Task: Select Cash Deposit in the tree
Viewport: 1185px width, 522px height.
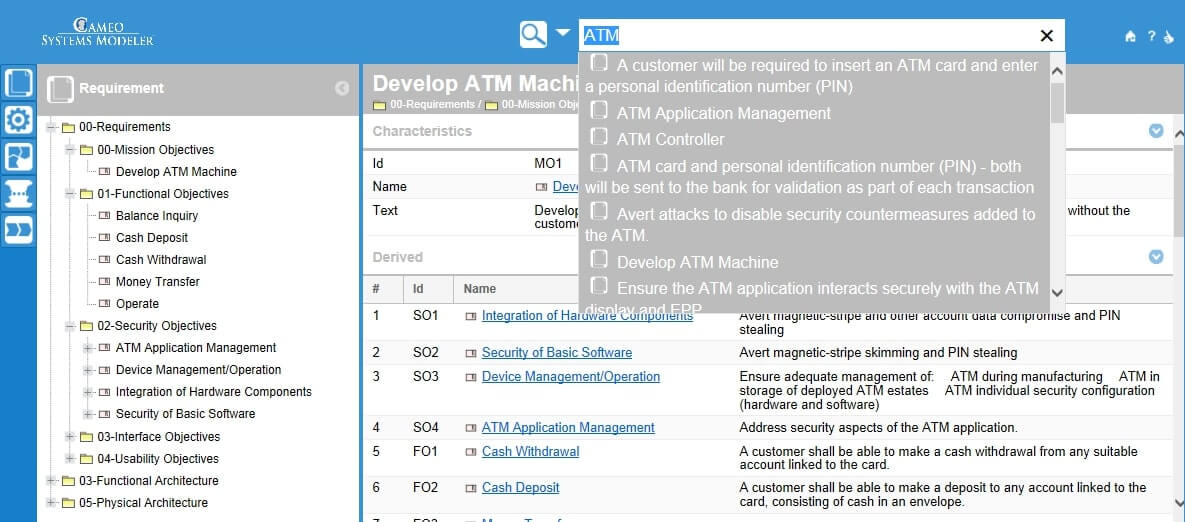Action: point(154,237)
